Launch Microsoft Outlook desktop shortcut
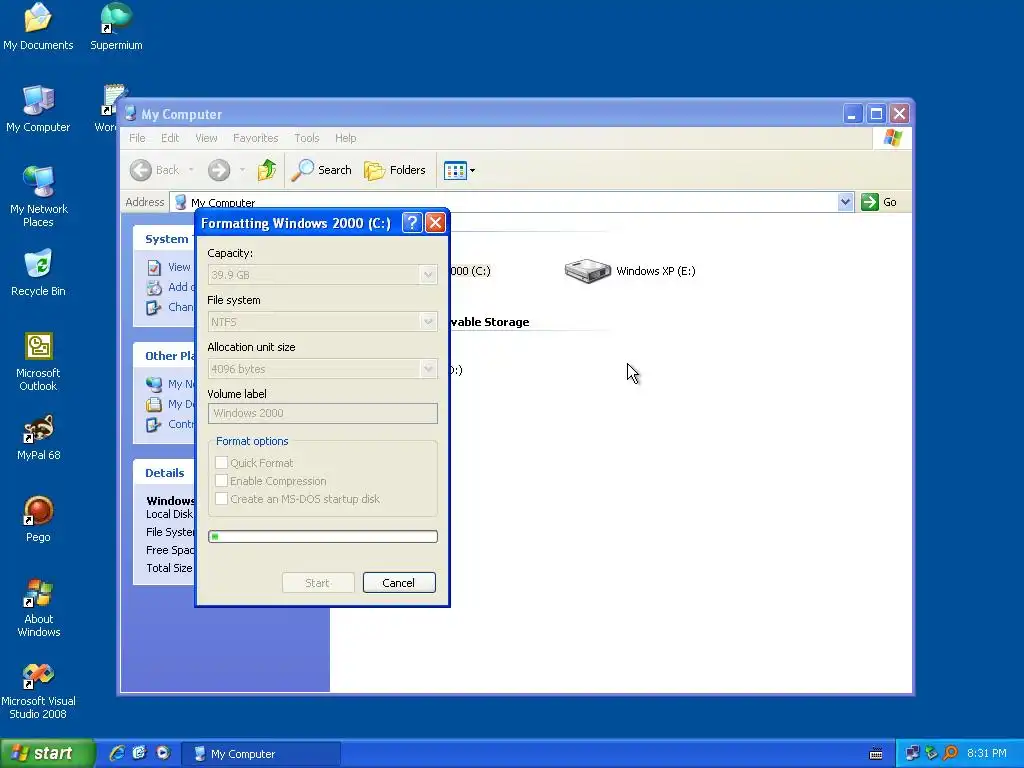The image size is (1024, 768). point(38,361)
